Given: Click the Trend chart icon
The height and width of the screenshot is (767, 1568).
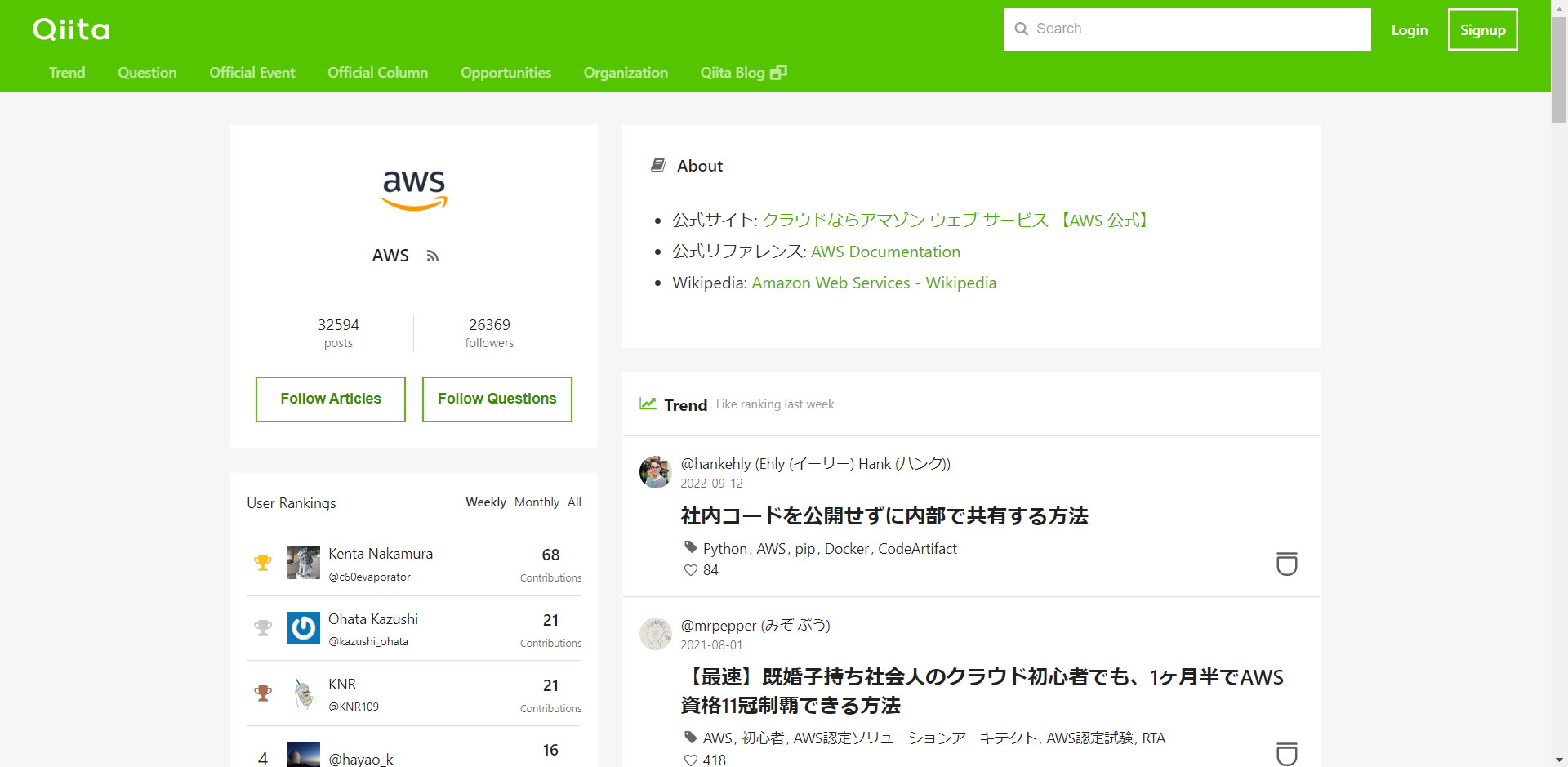Looking at the screenshot, I should [x=648, y=404].
